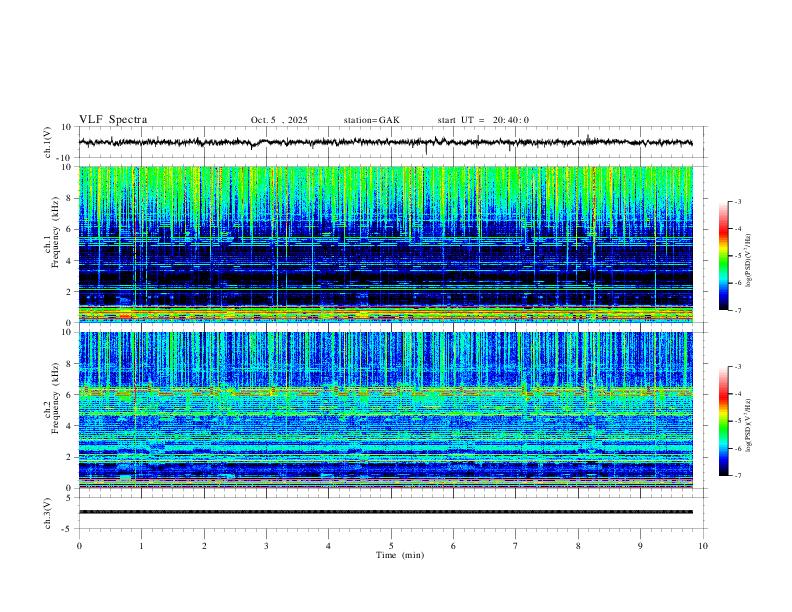This screenshot has width=792, height=612.
Task: Click inside the ch.2 spectrogram panel
Action: pyautogui.click(x=385, y=410)
